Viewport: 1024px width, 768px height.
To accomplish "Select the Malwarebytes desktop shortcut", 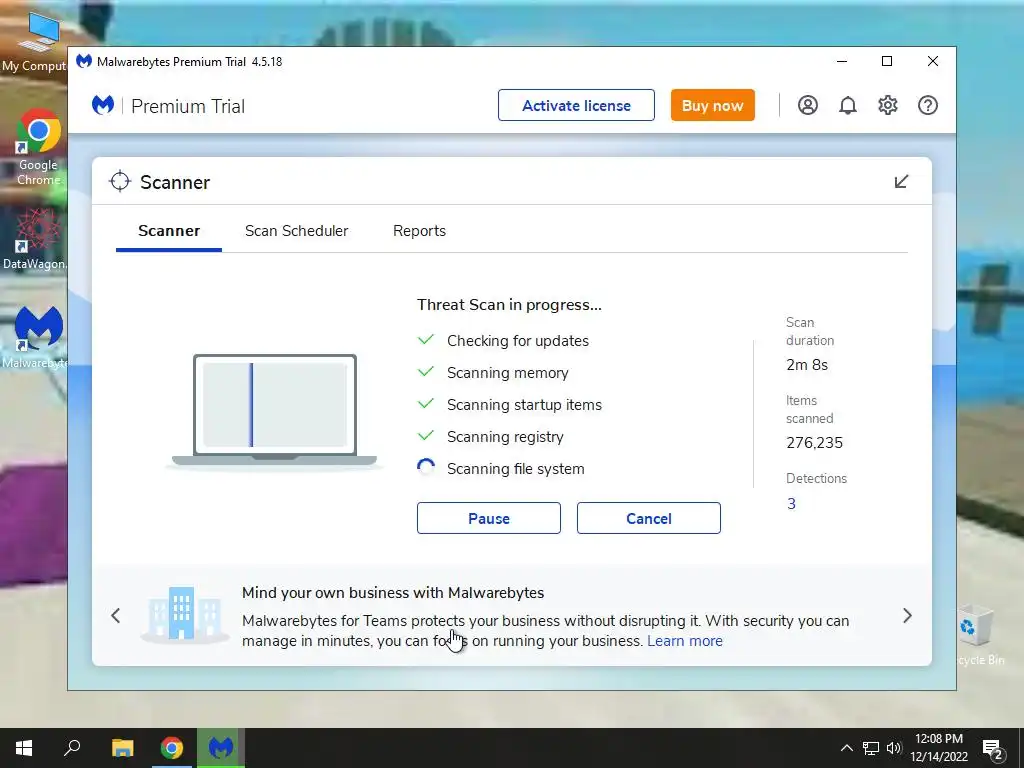I will coord(37,338).
